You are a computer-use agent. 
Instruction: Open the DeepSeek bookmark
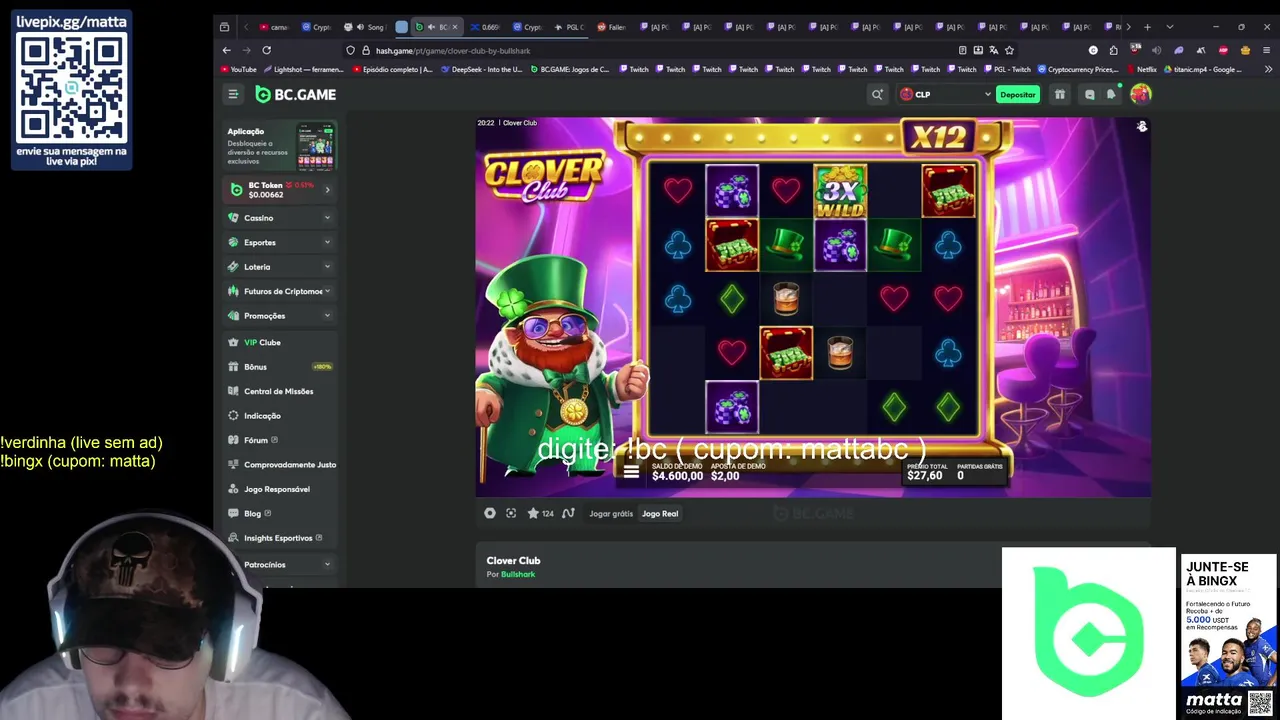tap(481, 70)
